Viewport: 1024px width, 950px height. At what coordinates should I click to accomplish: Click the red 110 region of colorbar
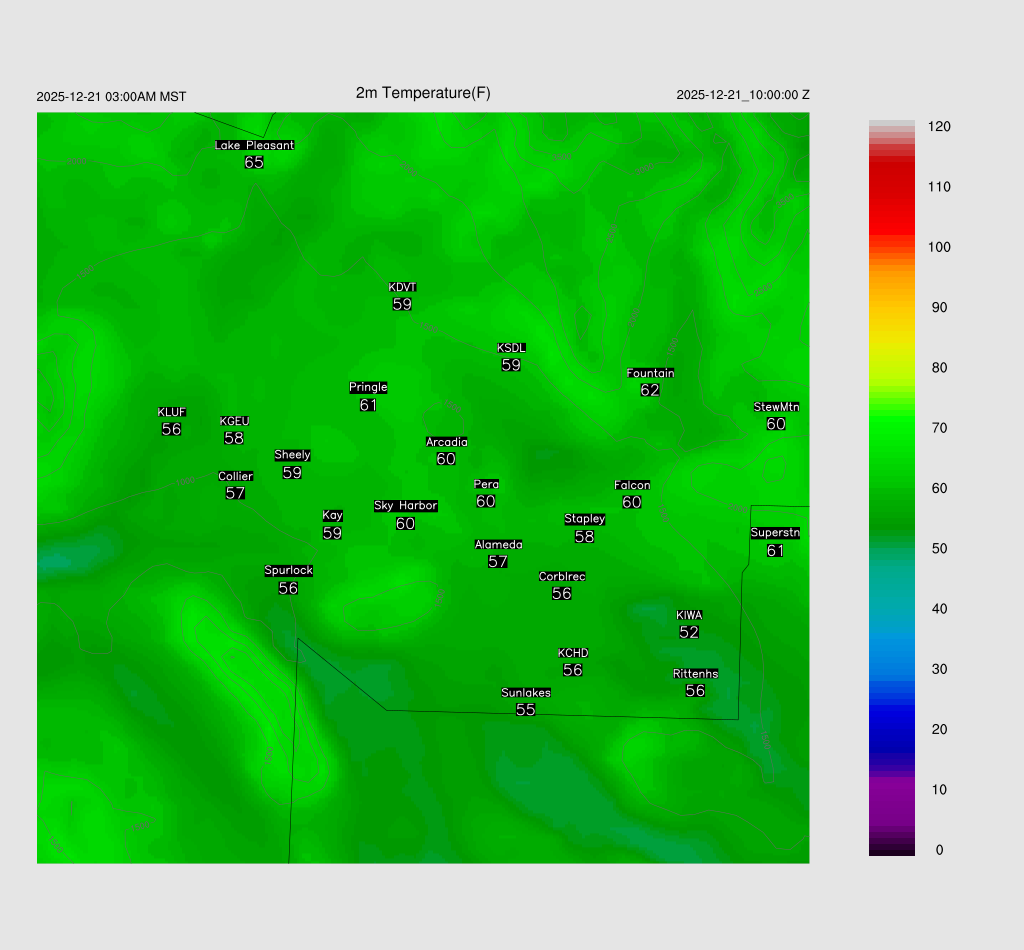click(x=891, y=187)
